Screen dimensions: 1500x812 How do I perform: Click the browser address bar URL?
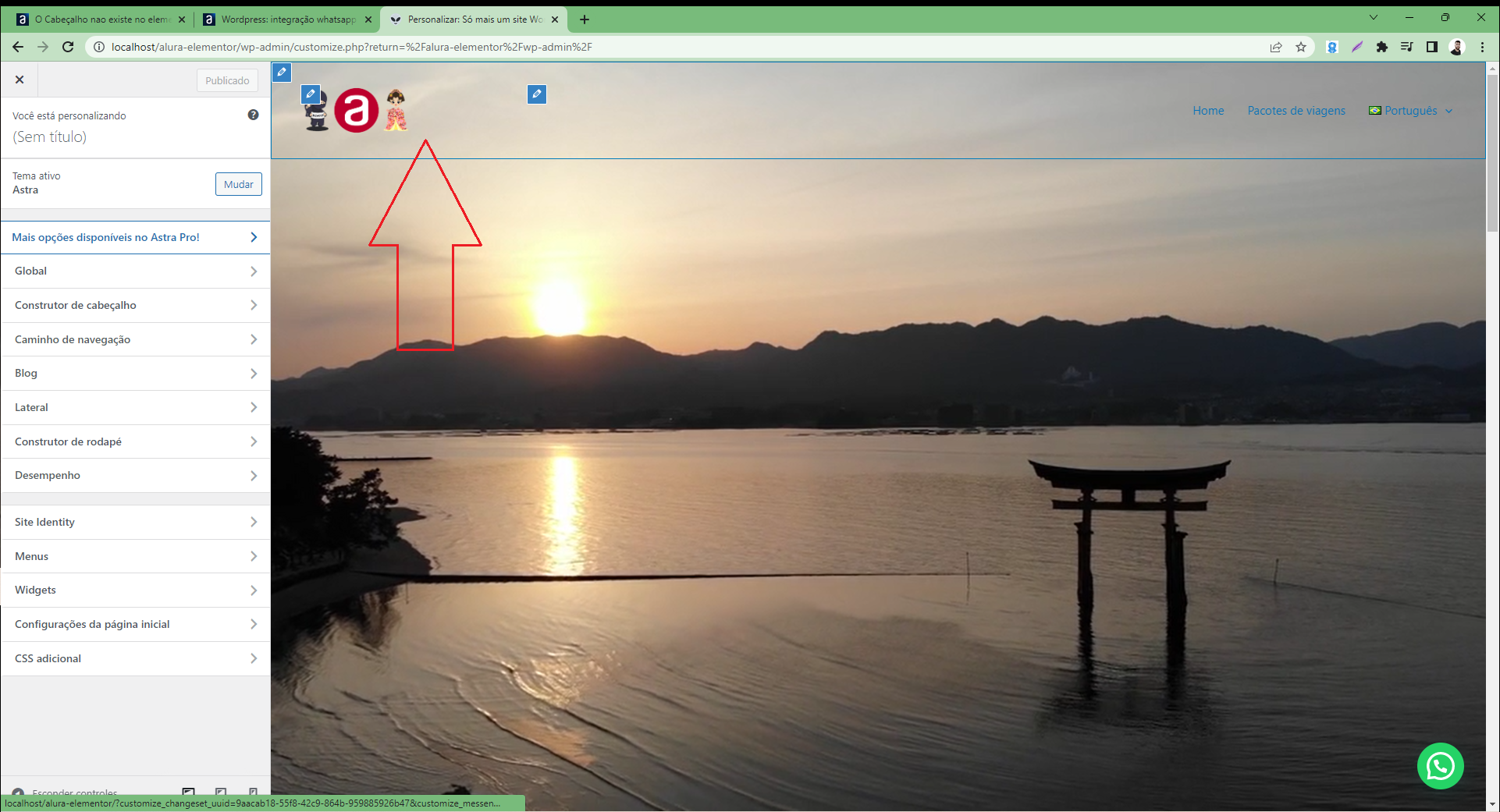pos(351,47)
